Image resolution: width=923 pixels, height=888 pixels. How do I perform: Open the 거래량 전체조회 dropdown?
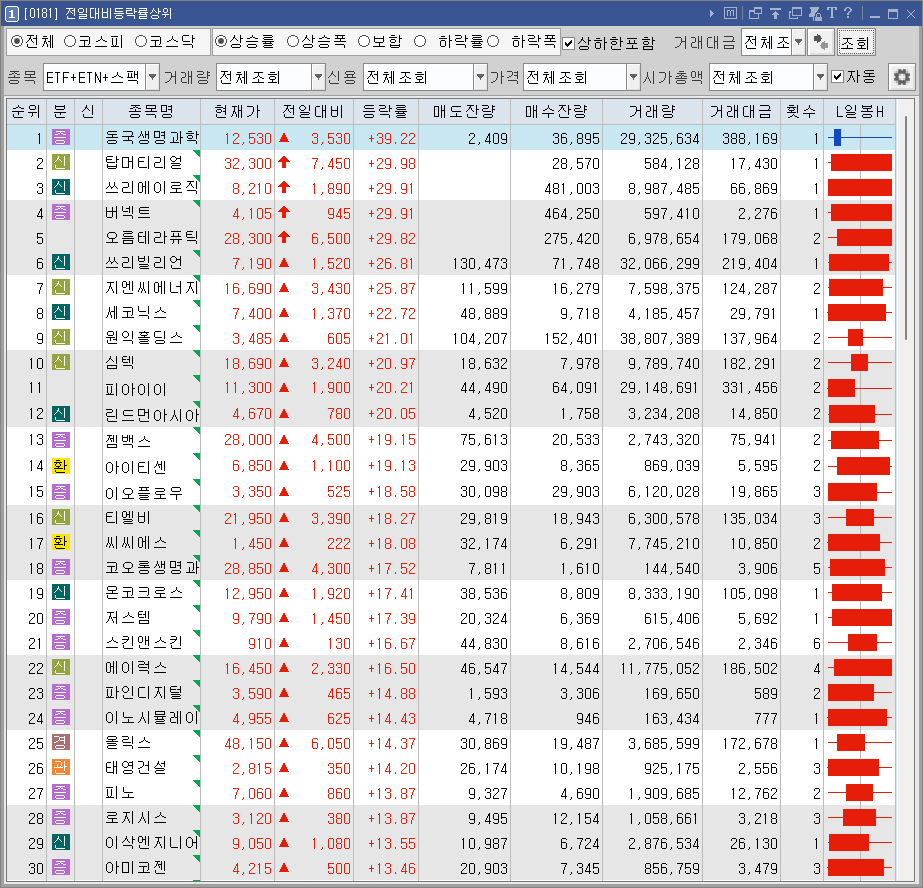(x=318, y=77)
